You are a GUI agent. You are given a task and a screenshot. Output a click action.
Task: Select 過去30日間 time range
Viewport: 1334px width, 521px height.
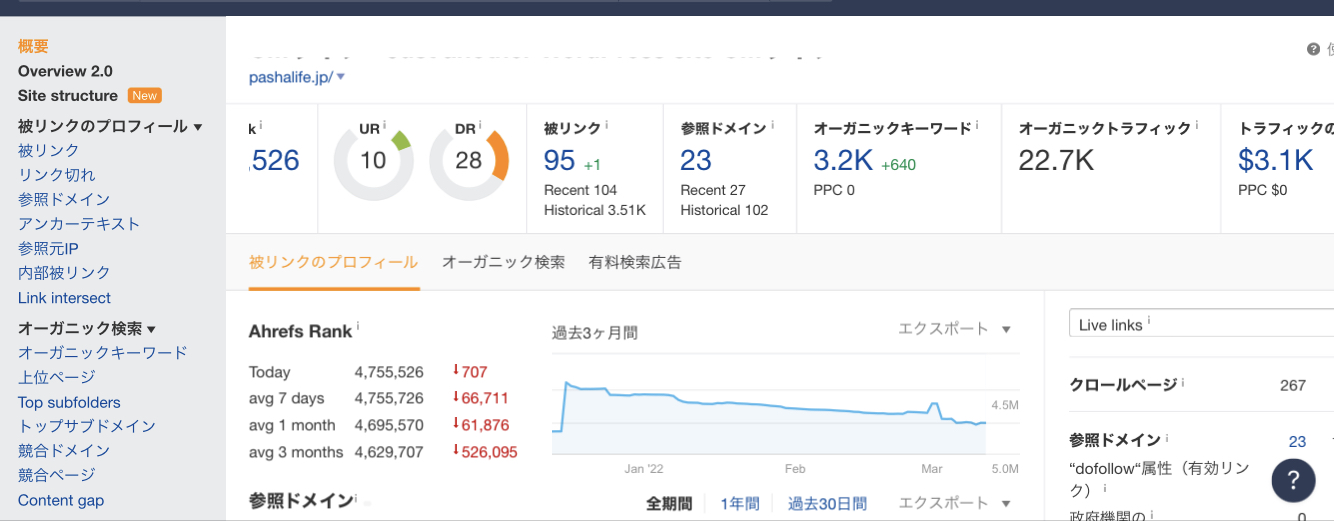click(827, 504)
